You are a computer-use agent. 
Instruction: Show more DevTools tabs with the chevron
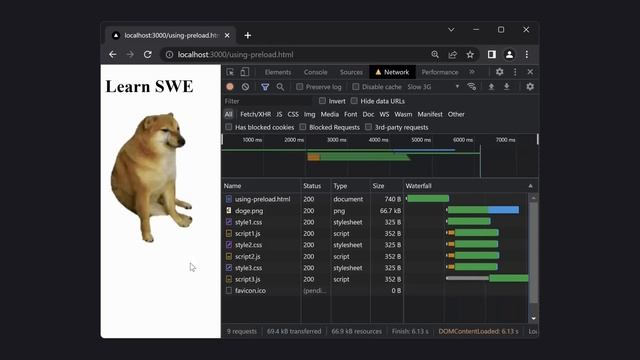[x=472, y=72]
